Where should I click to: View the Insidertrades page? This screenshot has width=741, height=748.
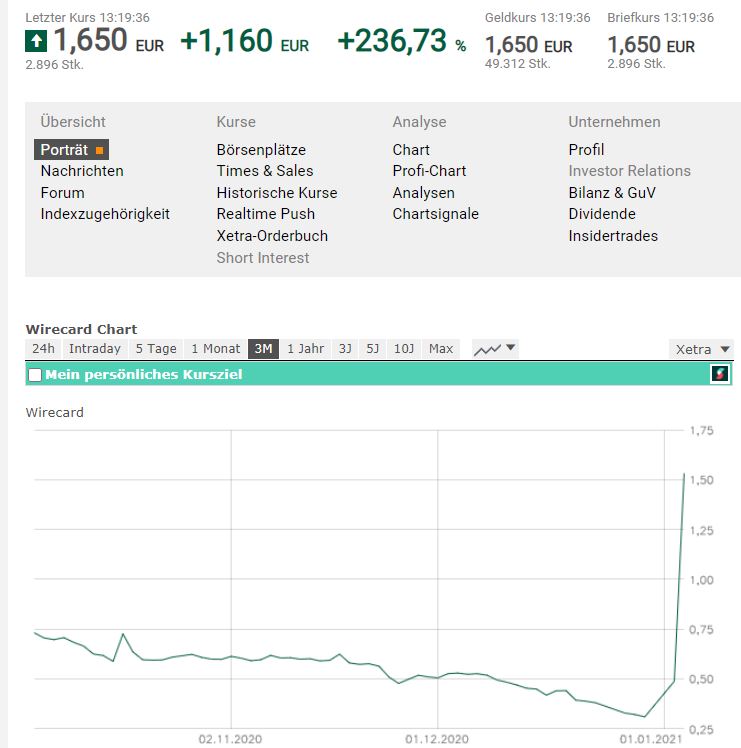(x=613, y=236)
